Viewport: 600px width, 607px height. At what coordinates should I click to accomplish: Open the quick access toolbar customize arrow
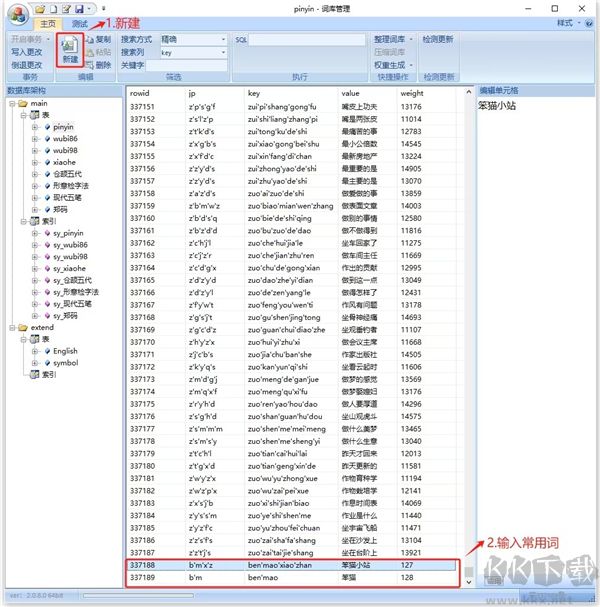tap(103, 9)
